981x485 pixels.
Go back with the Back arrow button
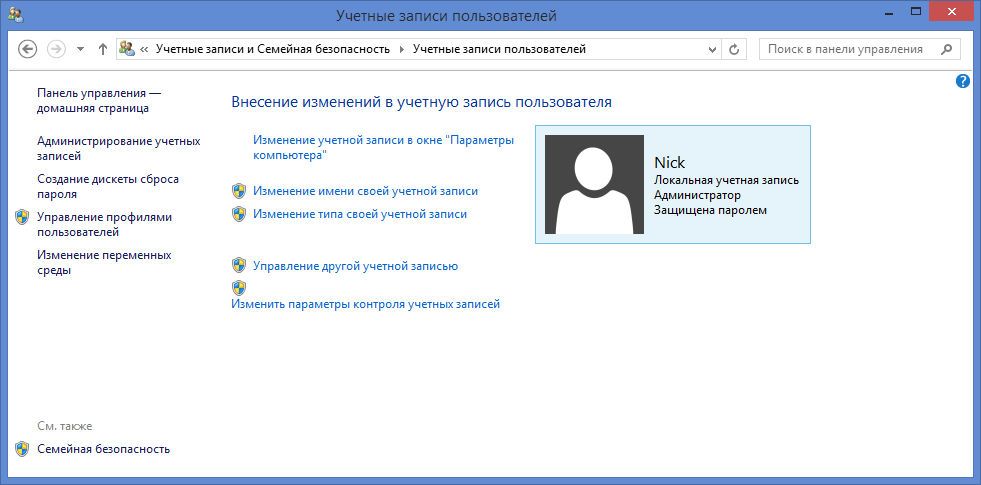coord(28,49)
